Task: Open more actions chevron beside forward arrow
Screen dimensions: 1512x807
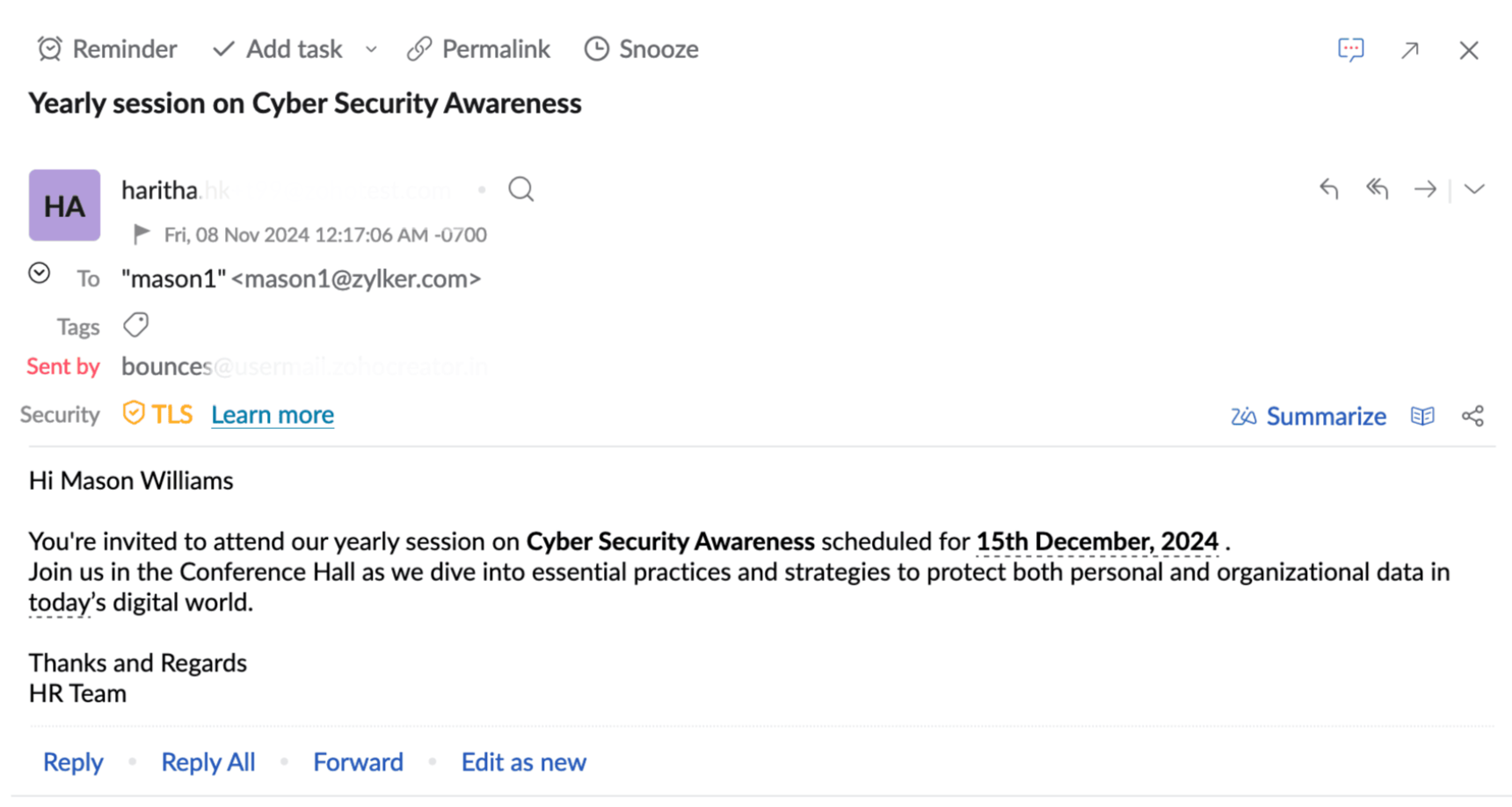Action: click(1474, 189)
